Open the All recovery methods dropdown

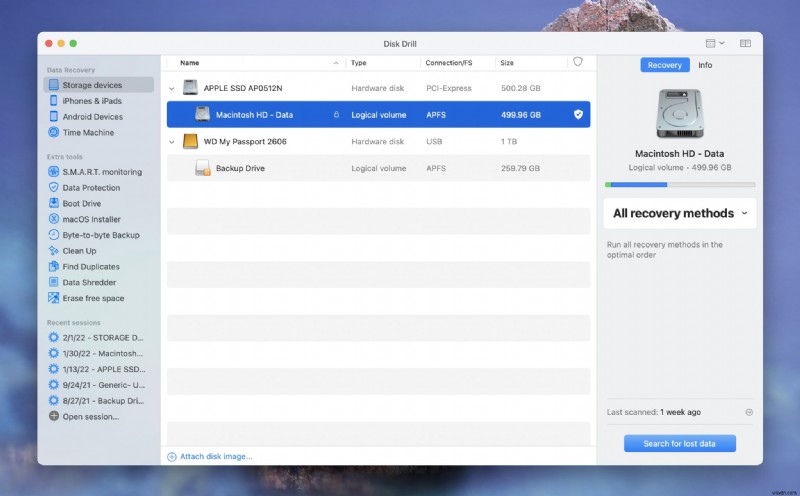pyautogui.click(x=680, y=213)
